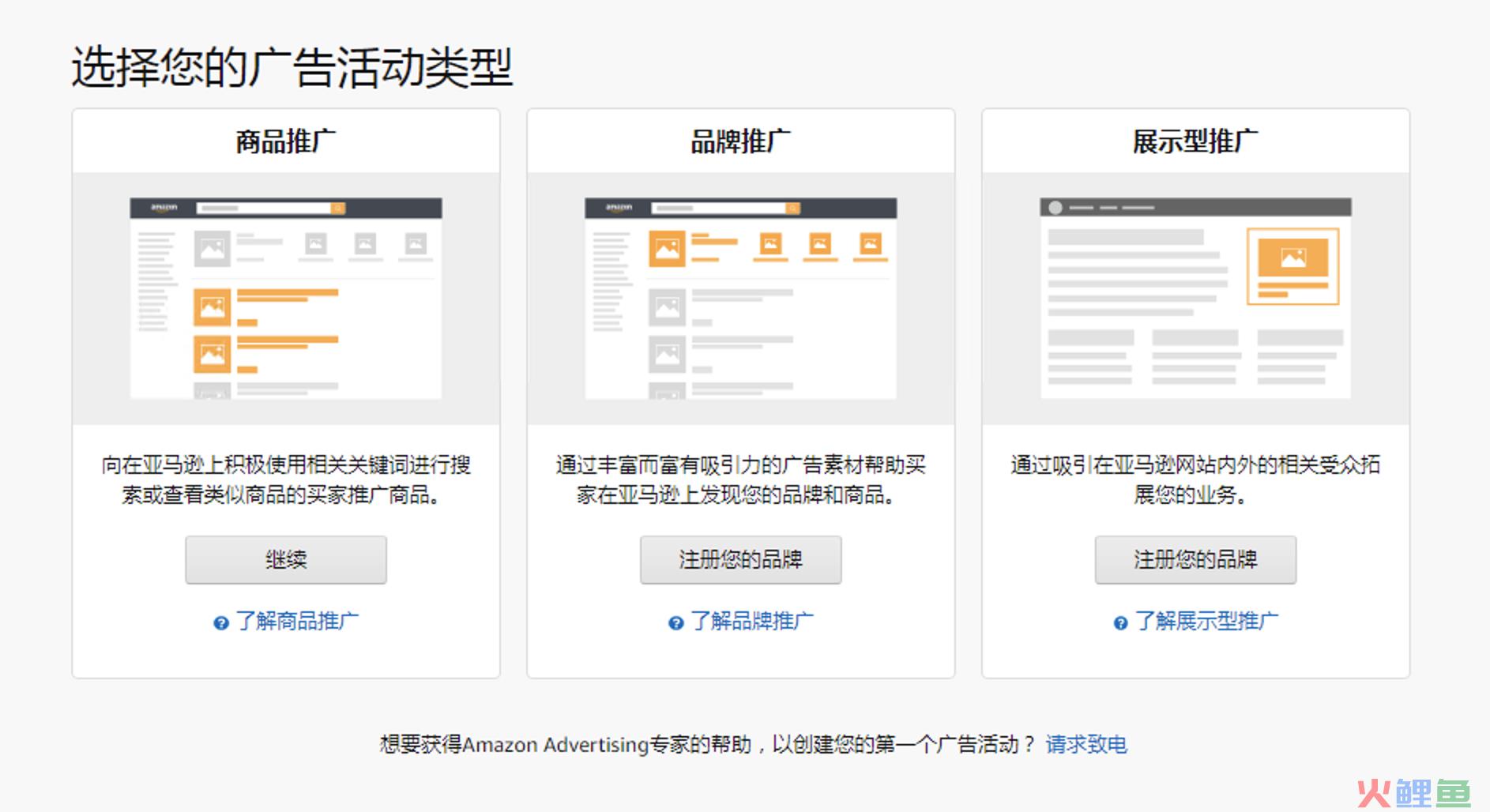Click the 商品推广 preview illustration

point(286,299)
